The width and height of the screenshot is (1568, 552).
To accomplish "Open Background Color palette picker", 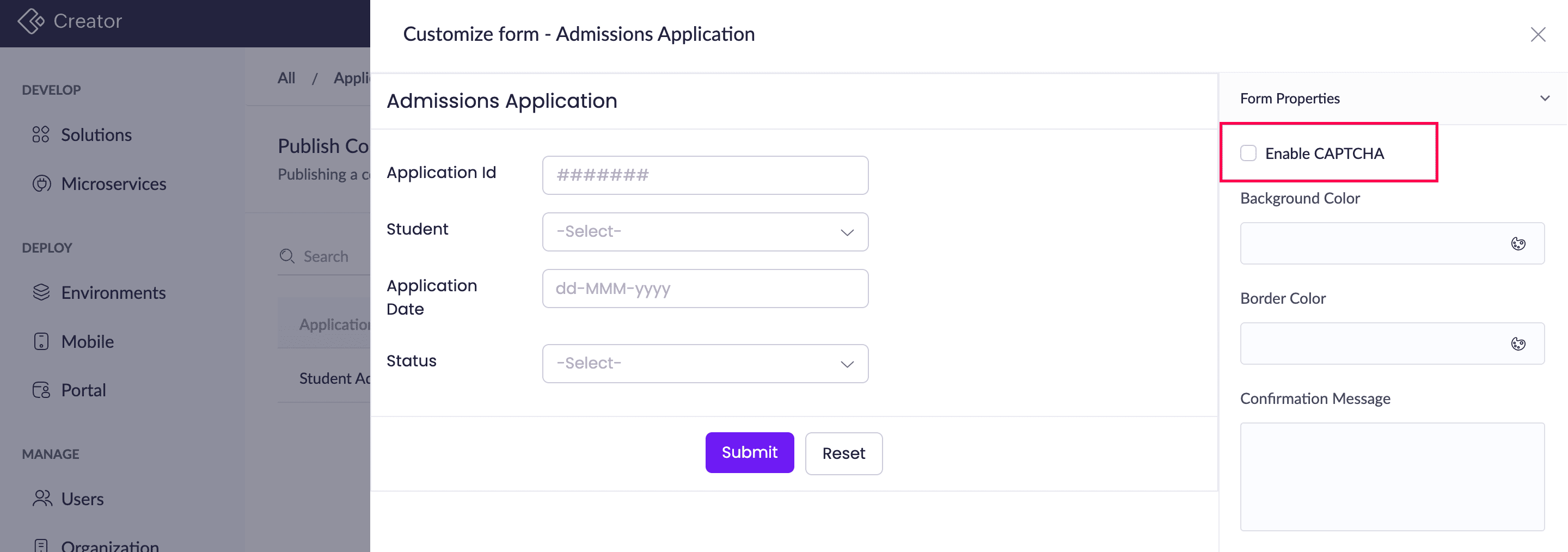I will click(1518, 244).
